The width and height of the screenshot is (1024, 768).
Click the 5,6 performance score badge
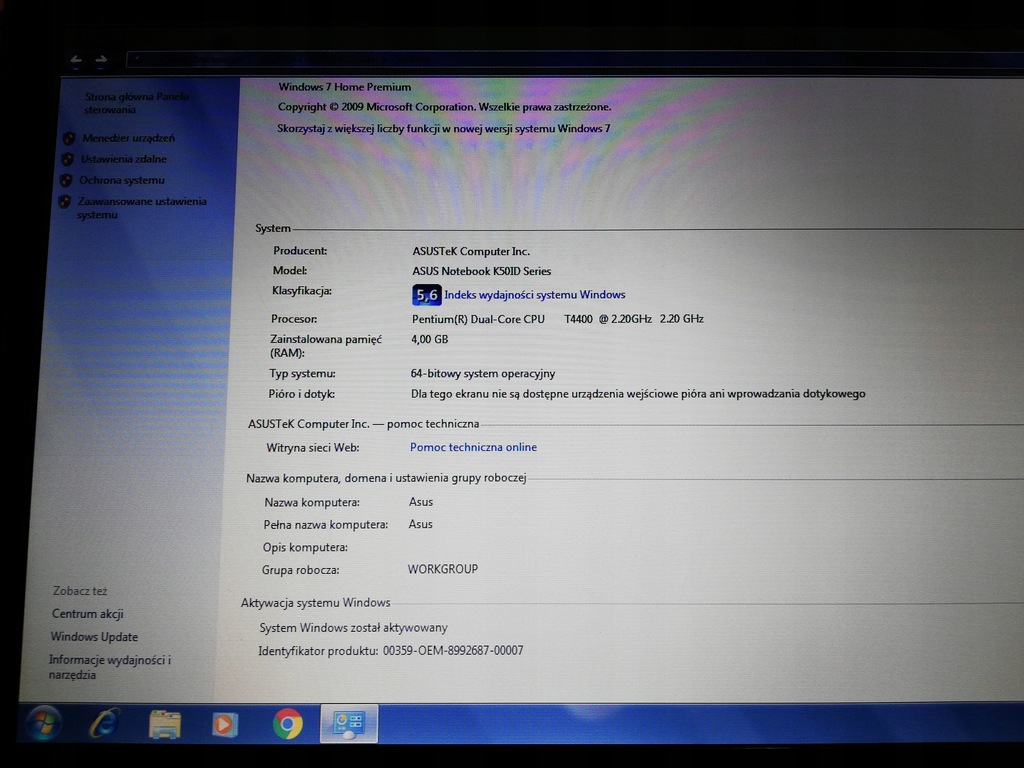tap(426, 295)
